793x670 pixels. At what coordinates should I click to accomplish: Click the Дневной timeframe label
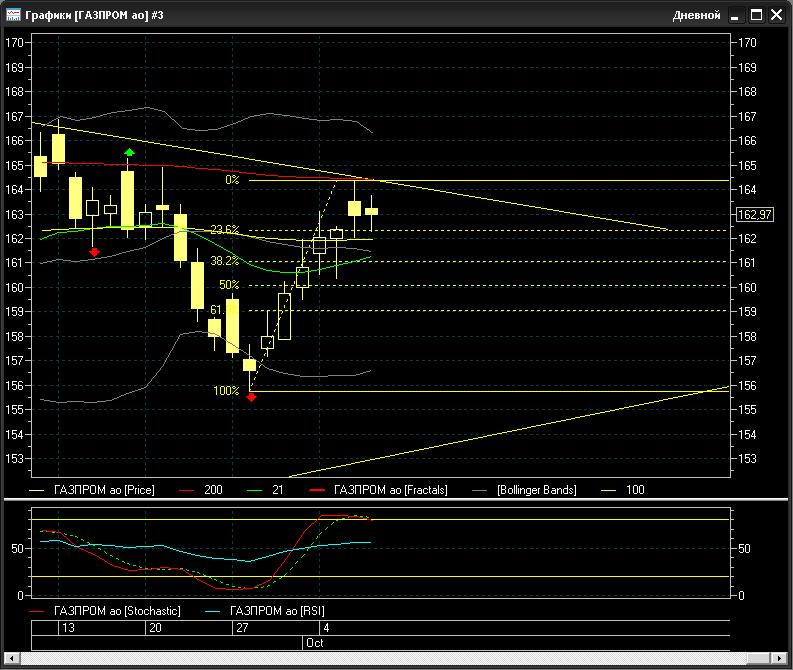[x=696, y=15]
